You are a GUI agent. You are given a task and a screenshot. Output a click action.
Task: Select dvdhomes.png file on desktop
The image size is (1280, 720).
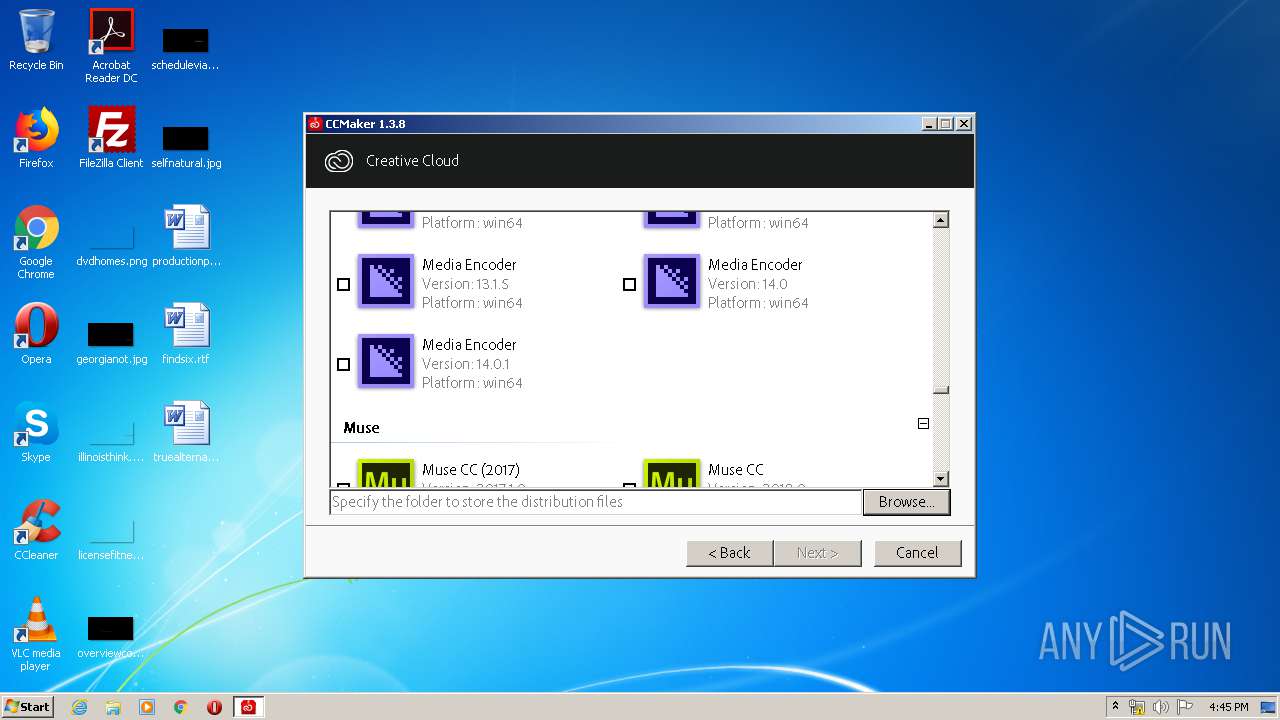pos(111,244)
